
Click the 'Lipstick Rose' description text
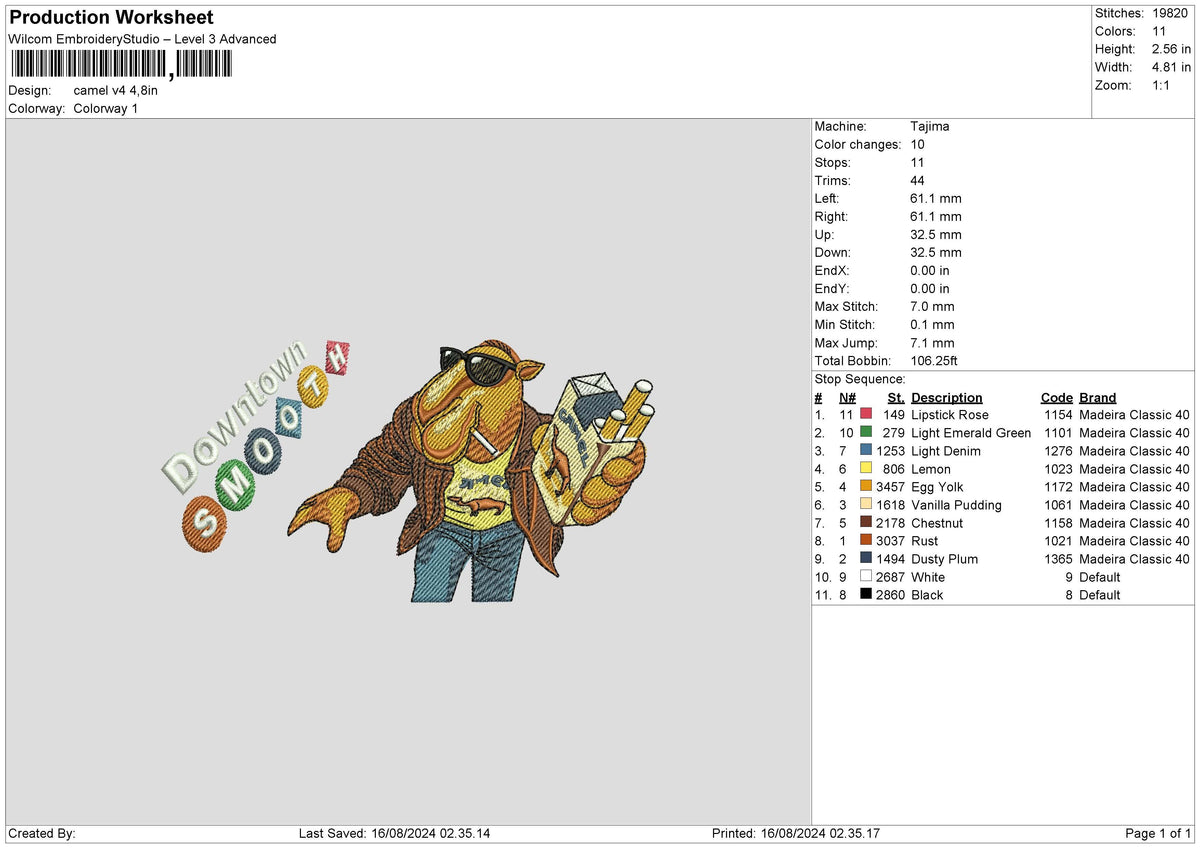pos(950,415)
